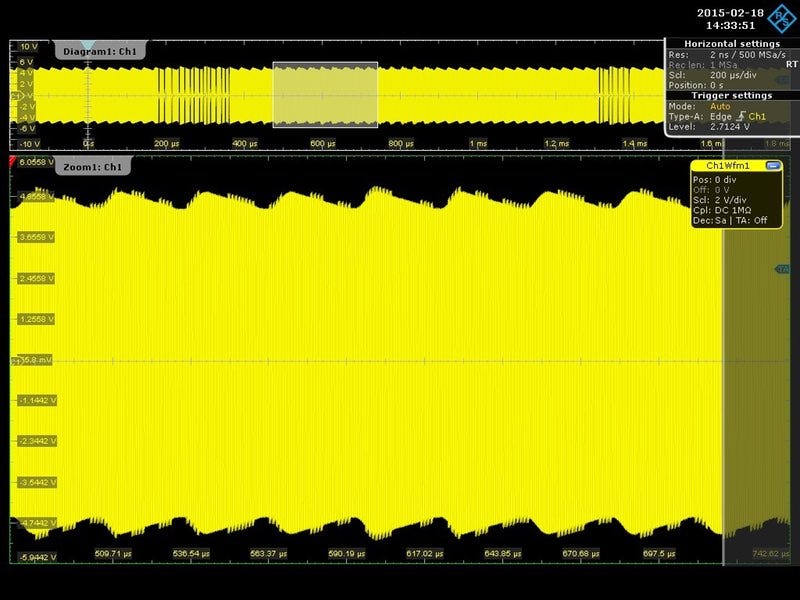
Task: Click the 697.5 µs time label
Action: [x=659, y=554]
